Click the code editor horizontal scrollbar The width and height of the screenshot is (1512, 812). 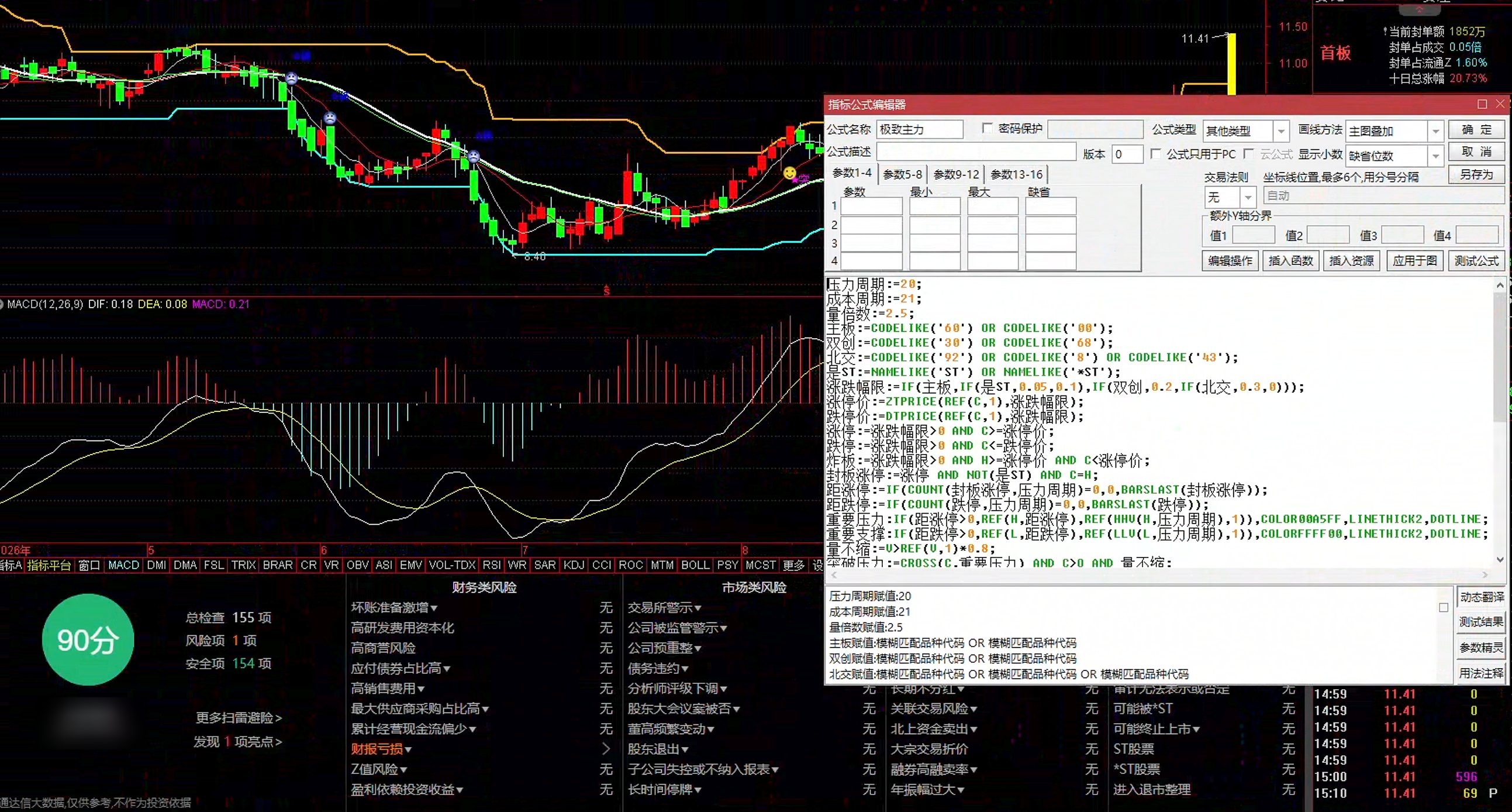pyautogui.click(x=1159, y=574)
